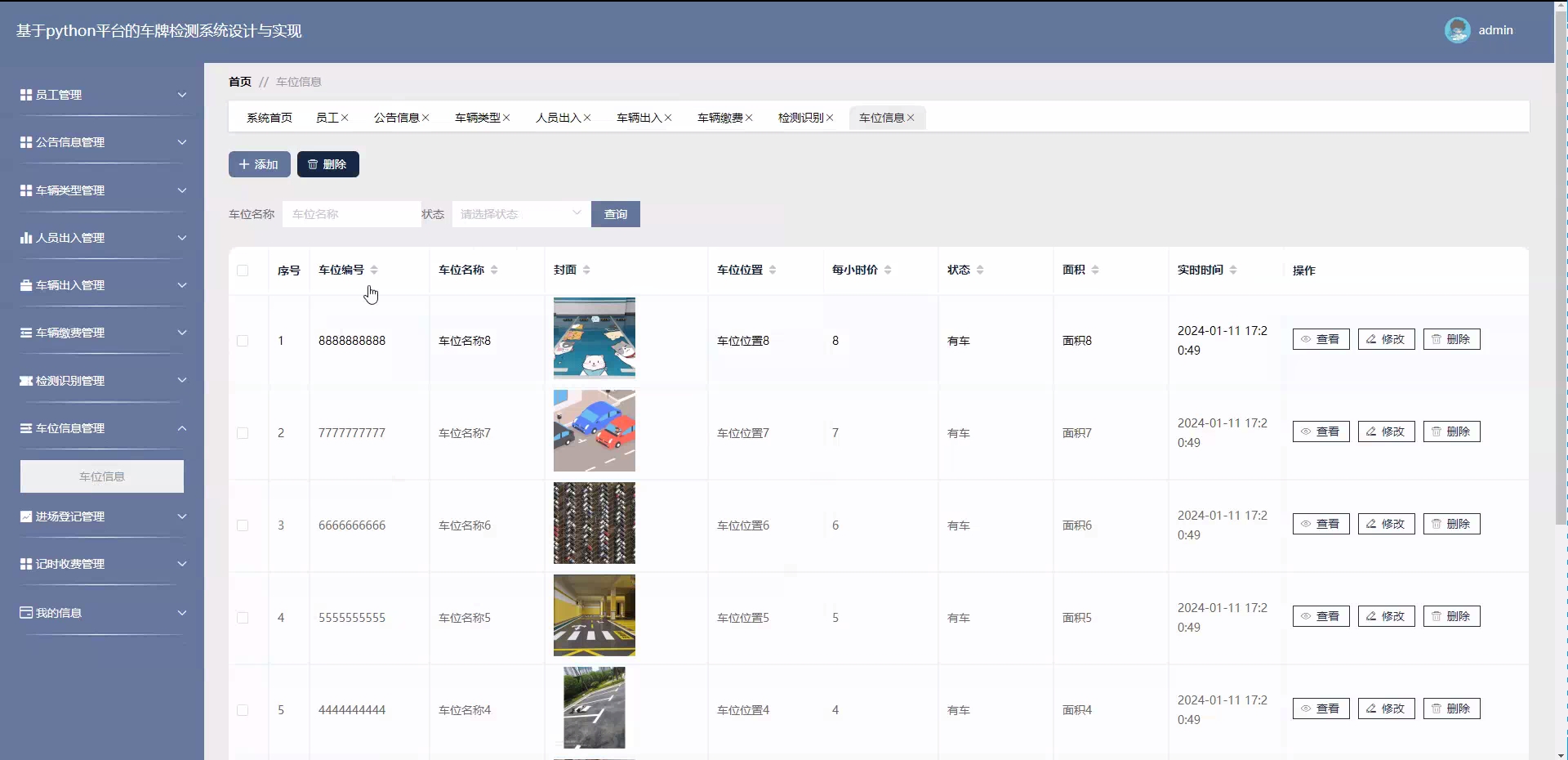
Task: Click the 车位信息管理 list icon
Action: [26, 428]
